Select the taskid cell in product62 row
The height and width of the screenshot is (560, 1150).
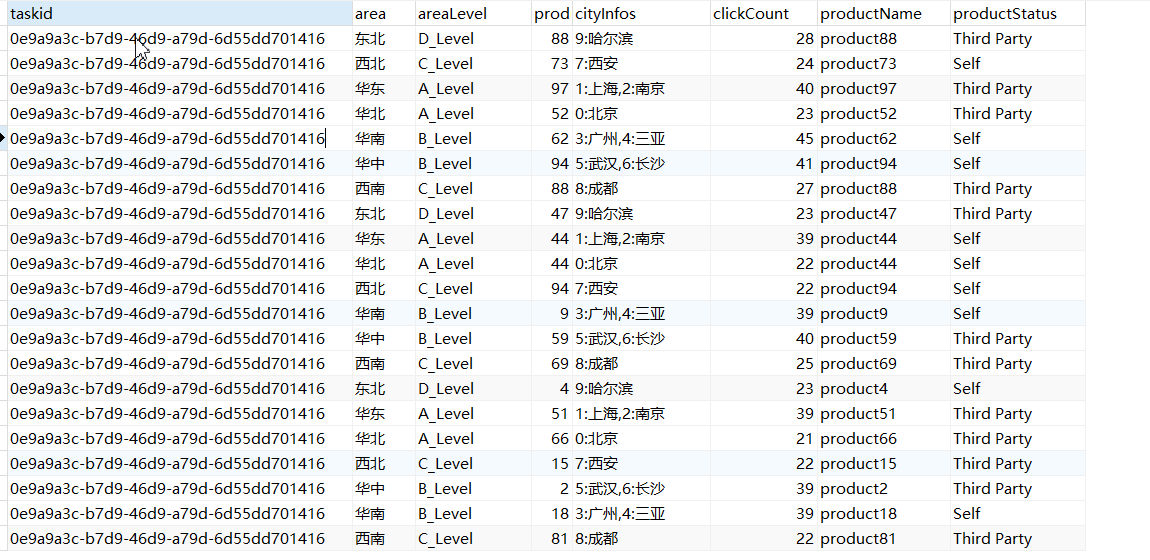[180, 139]
